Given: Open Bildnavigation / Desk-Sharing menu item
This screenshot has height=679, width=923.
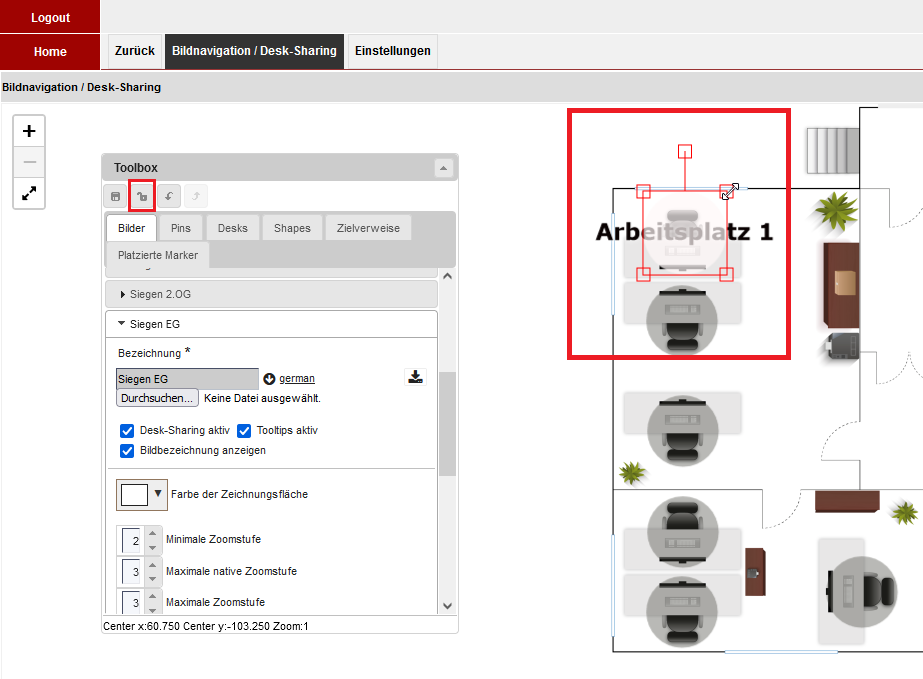Looking at the screenshot, I should (254, 51).
